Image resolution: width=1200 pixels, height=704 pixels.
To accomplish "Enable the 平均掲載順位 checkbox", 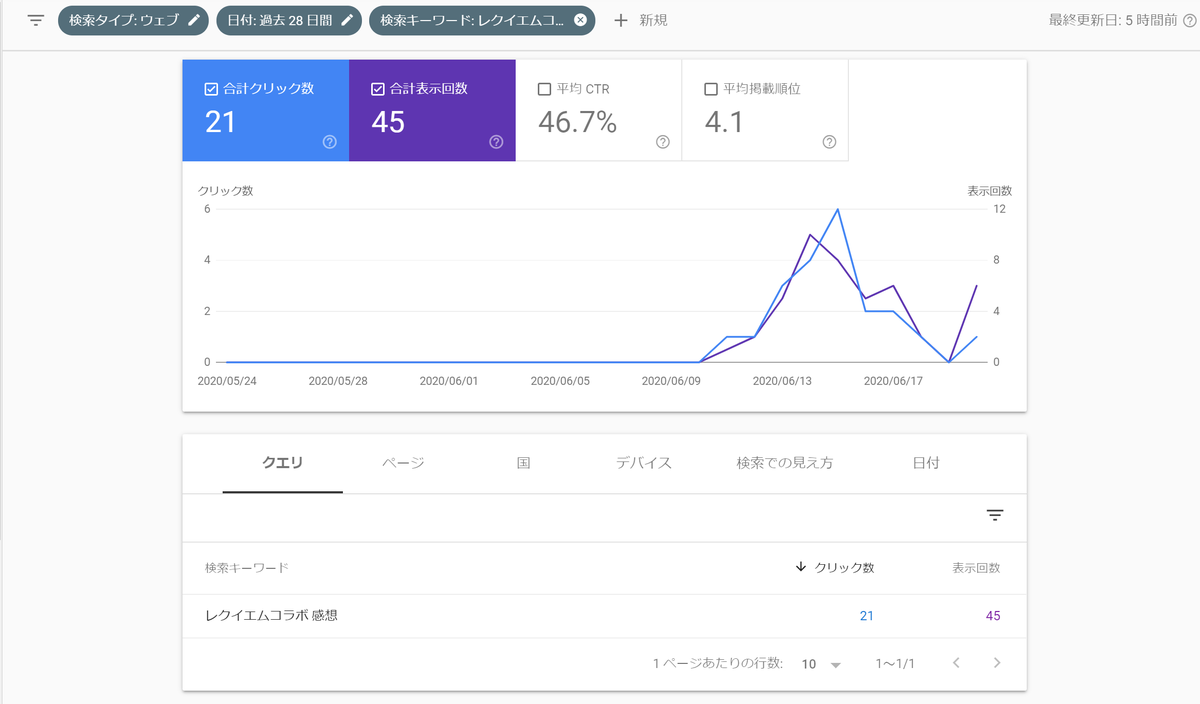I will coord(711,89).
